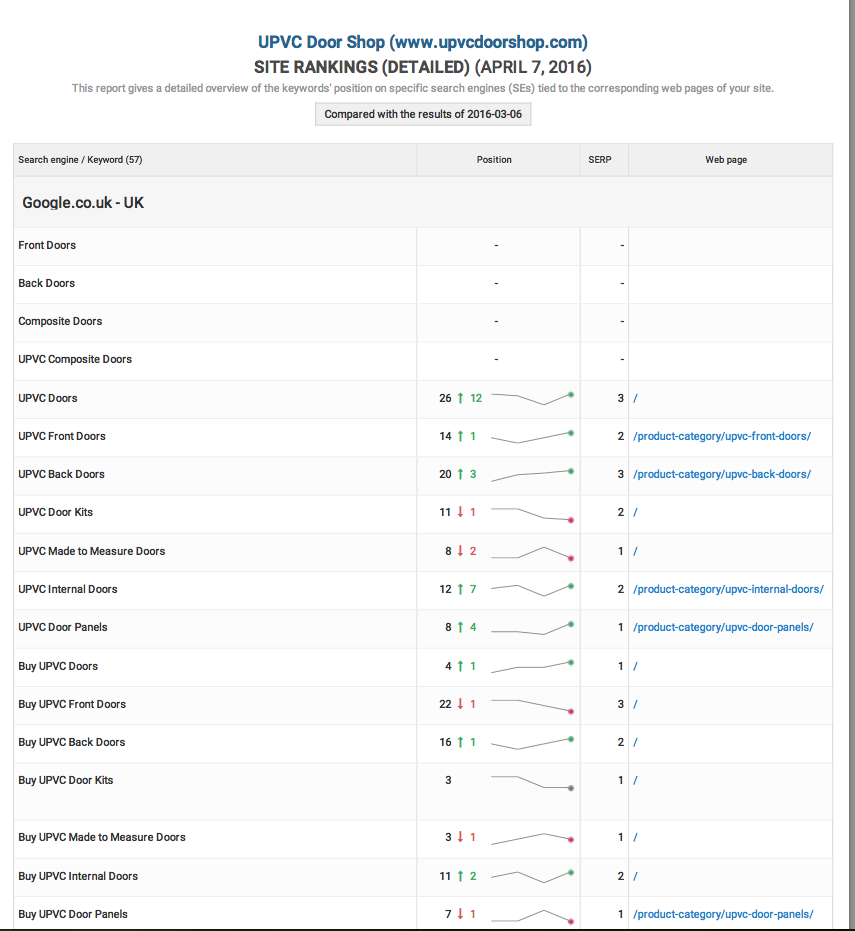The height and width of the screenshot is (931, 855).
Task: Click the green up arrow in UPVC Door Panels row
Action: coord(460,627)
